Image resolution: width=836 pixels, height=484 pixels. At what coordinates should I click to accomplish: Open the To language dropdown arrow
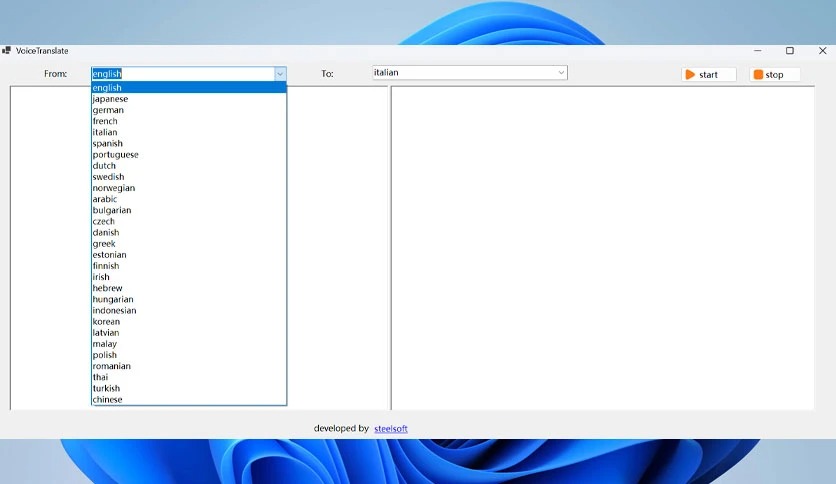[561, 72]
